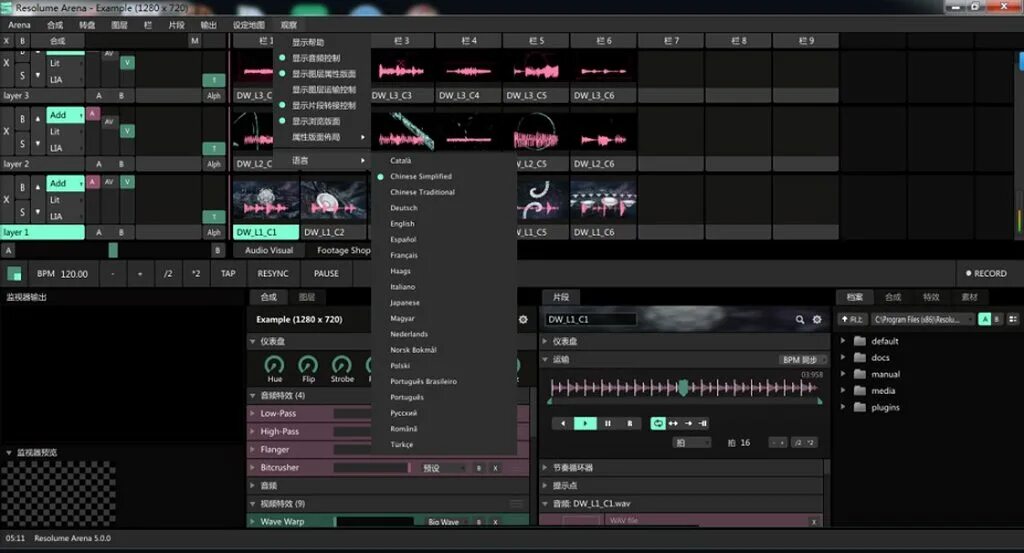Switch to the Audio Visual deck tab
The height and width of the screenshot is (553, 1024).
[x=268, y=250]
